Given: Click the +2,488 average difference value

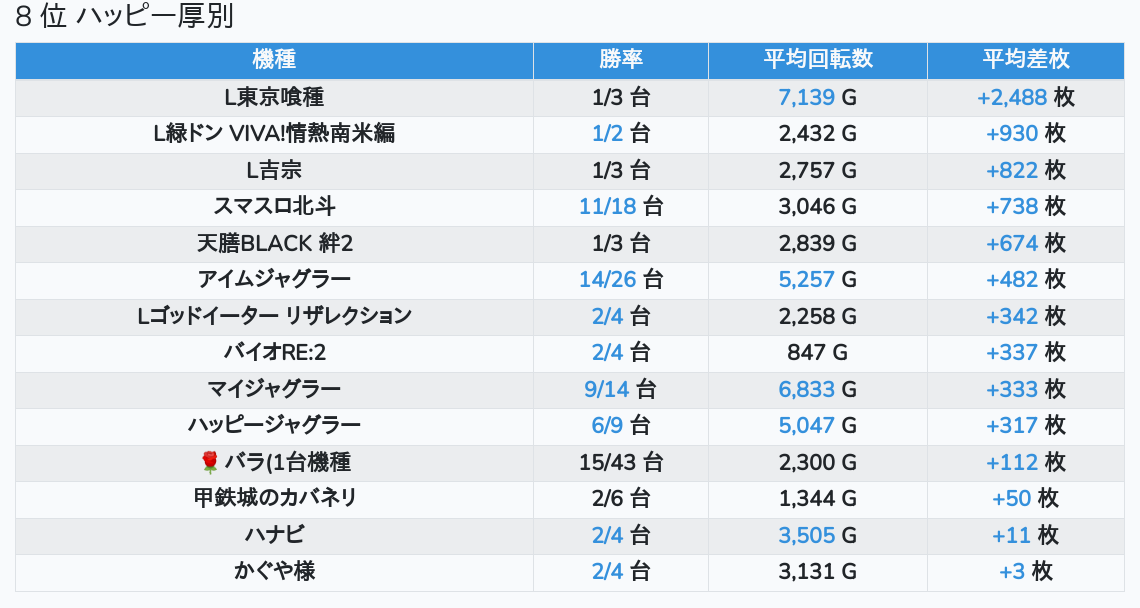Looking at the screenshot, I should pos(1012,97).
